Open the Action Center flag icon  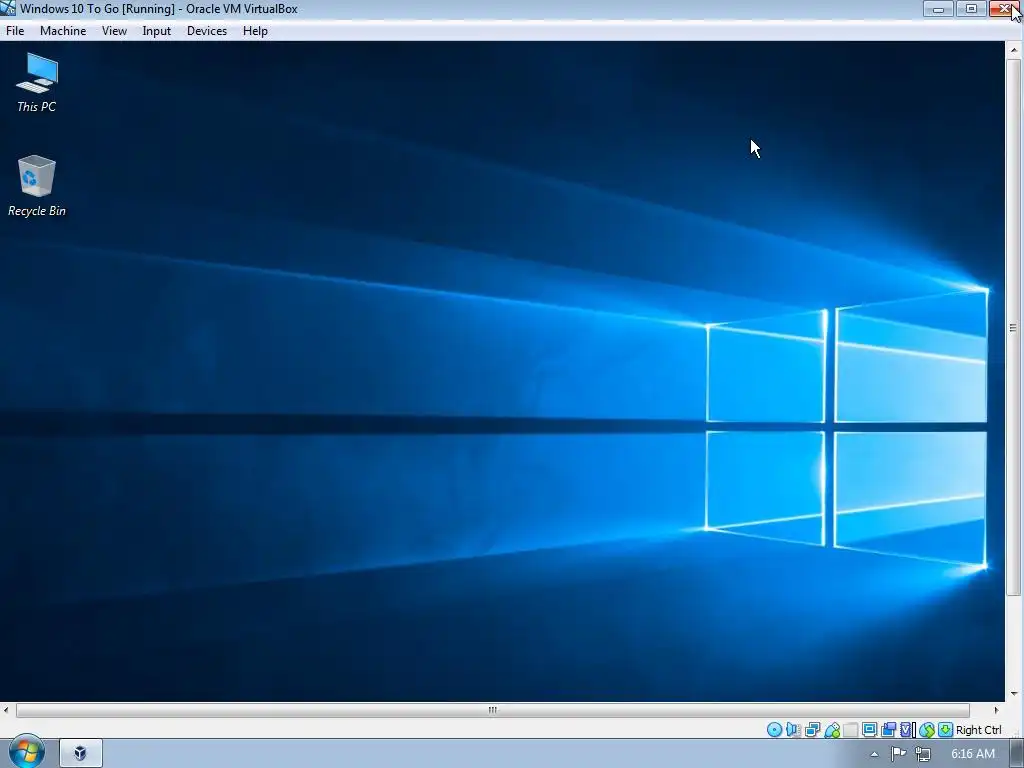(899, 754)
